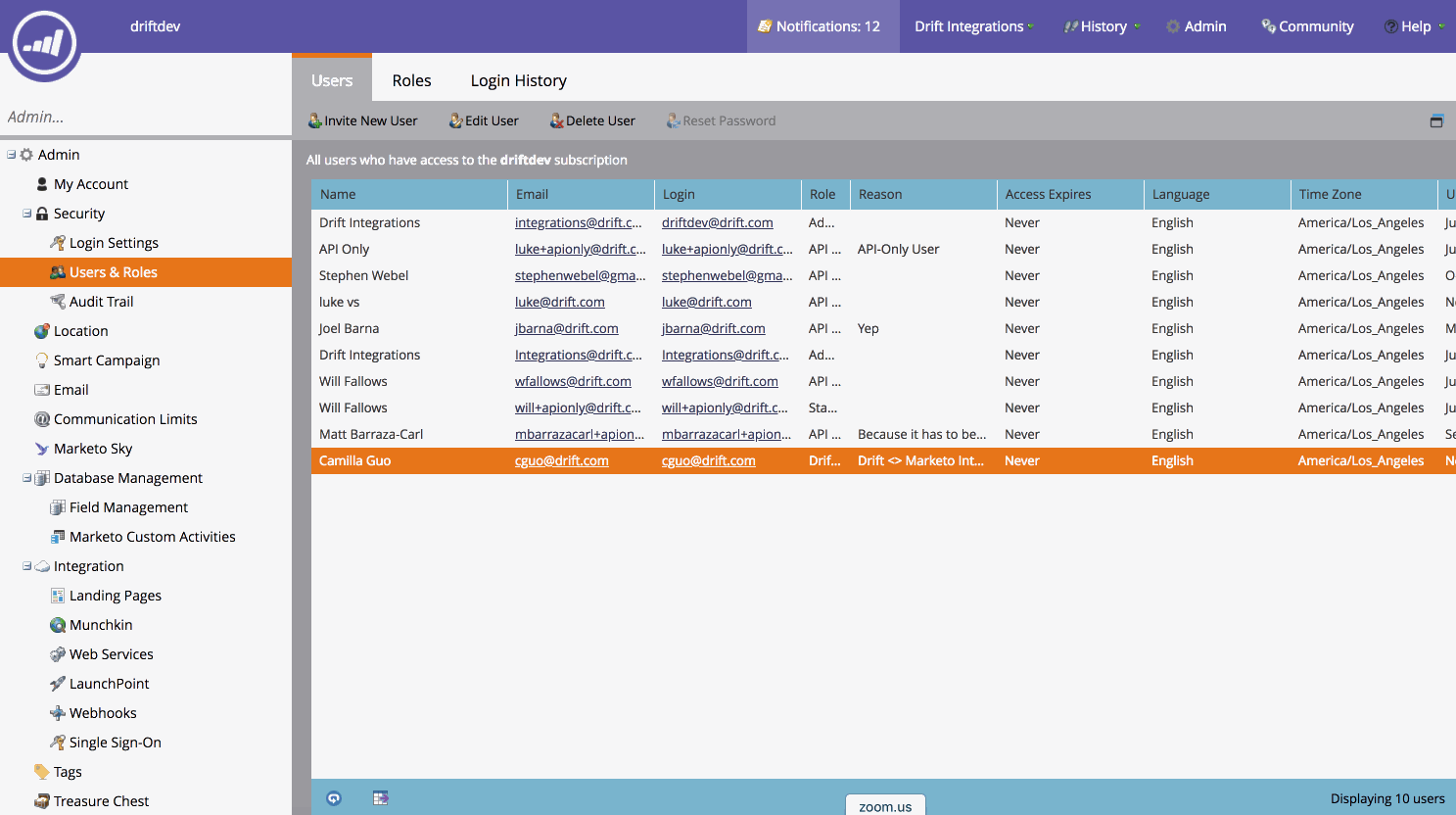The height and width of the screenshot is (815, 1456).
Task: Open the Community menu item
Action: (1307, 26)
